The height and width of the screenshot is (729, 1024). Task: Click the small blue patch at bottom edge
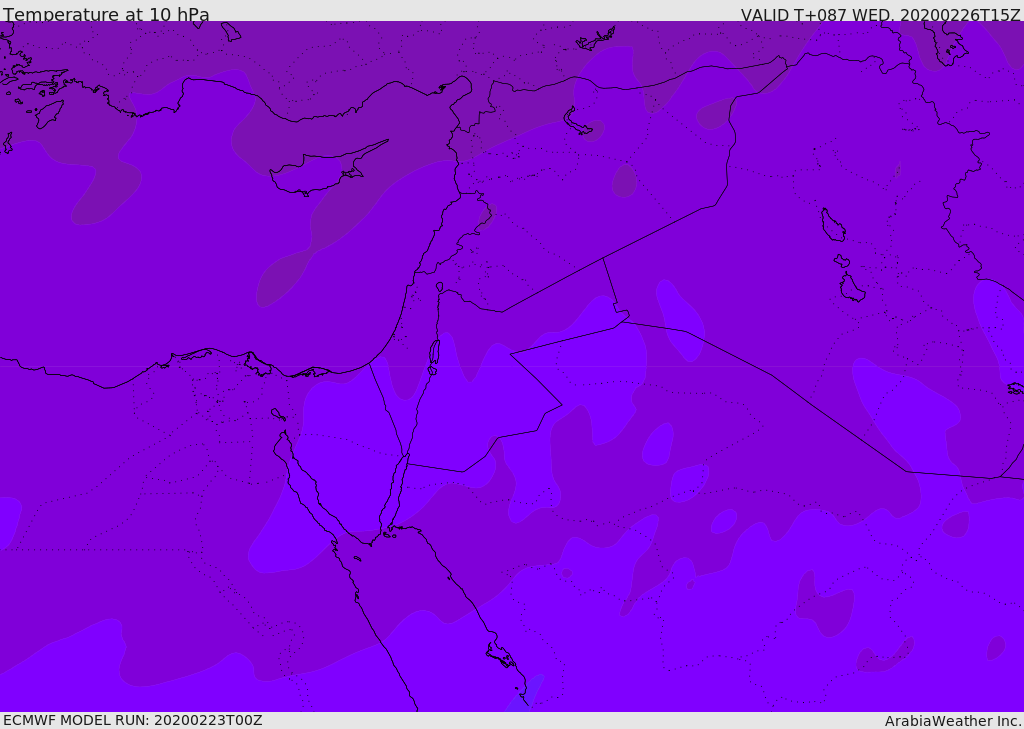coord(524,694)
